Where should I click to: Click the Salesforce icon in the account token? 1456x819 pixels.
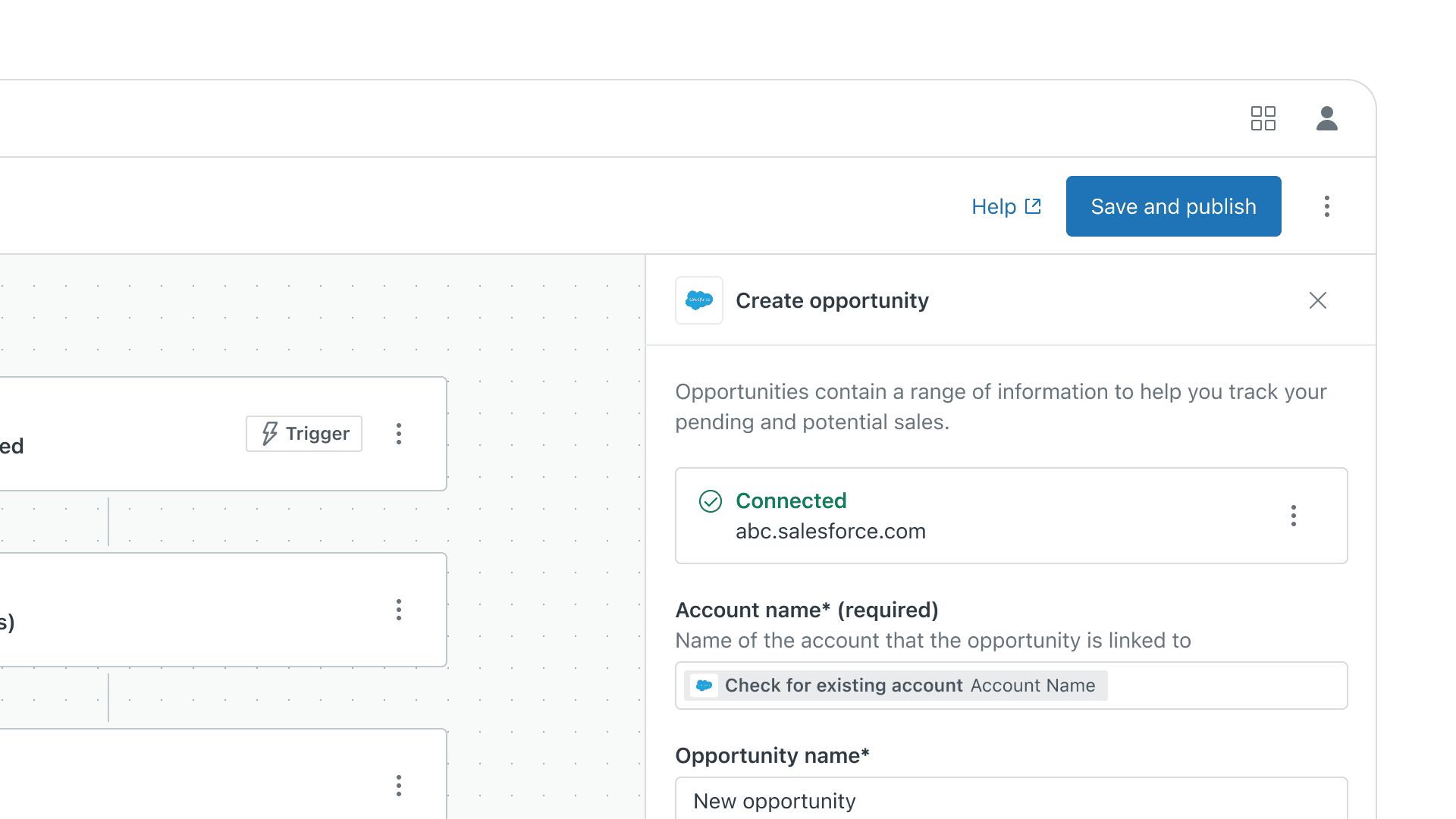(704, 686)
